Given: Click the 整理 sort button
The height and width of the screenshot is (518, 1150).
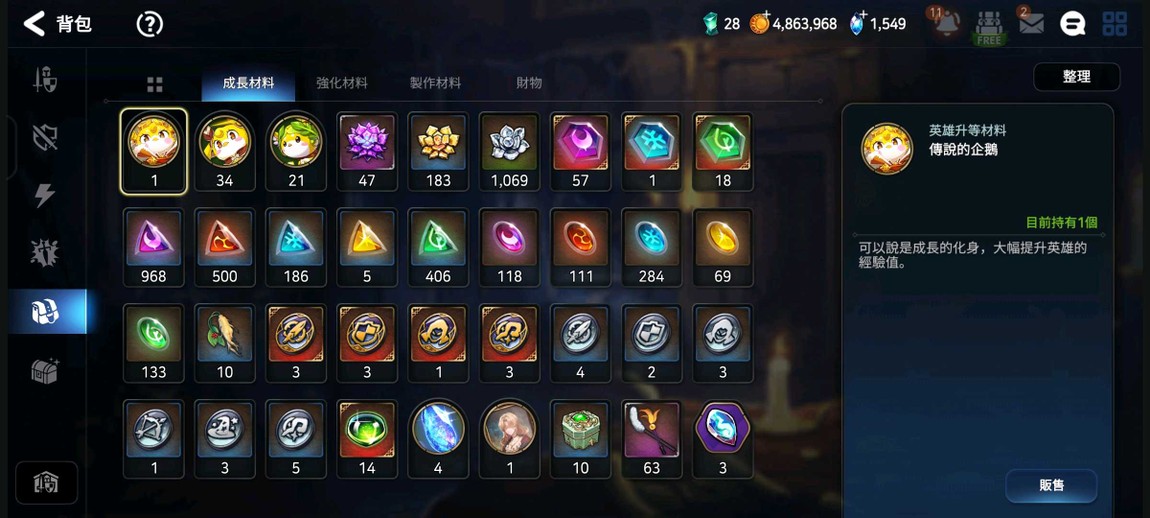Looking at the screenshot, I should coord(1077,77).
